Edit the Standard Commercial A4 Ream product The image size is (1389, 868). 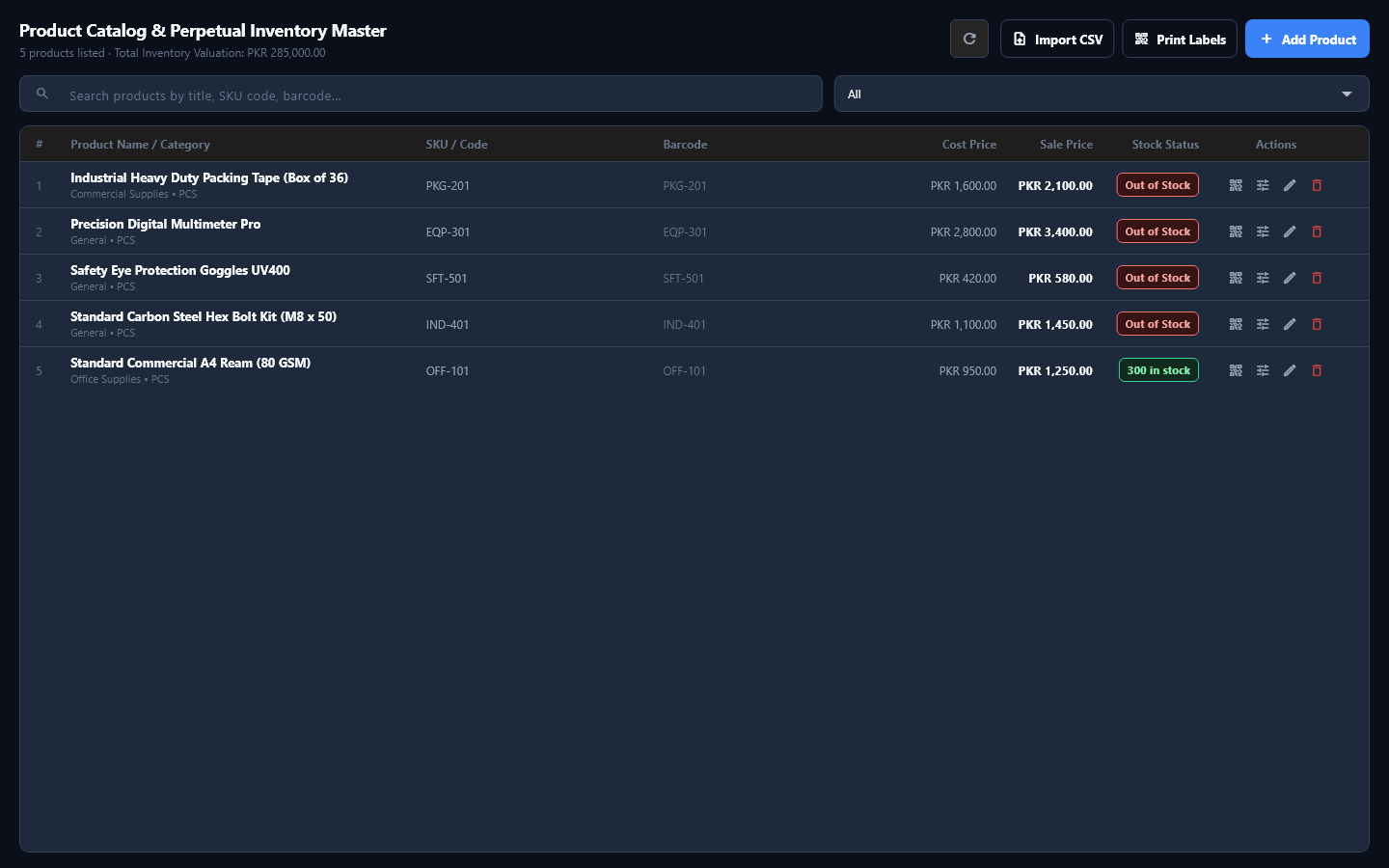1290,370
